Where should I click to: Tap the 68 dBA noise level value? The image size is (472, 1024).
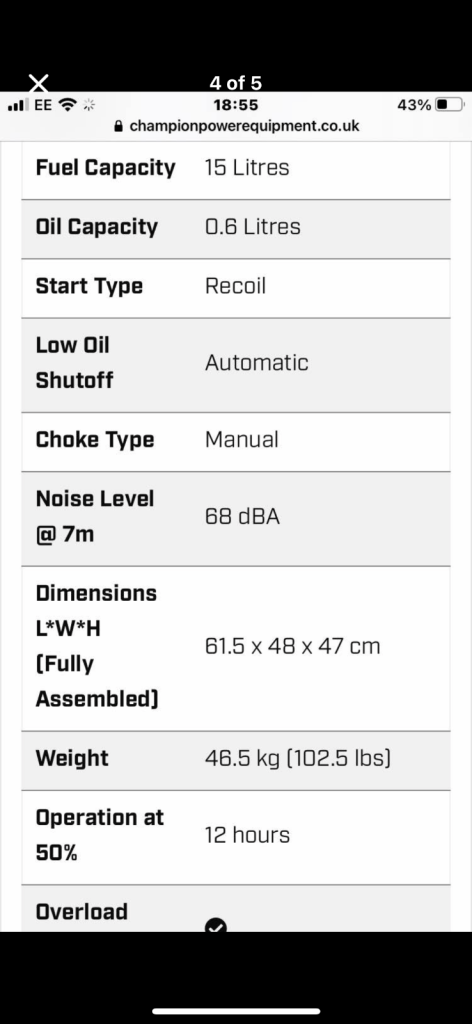coord(242,517)
